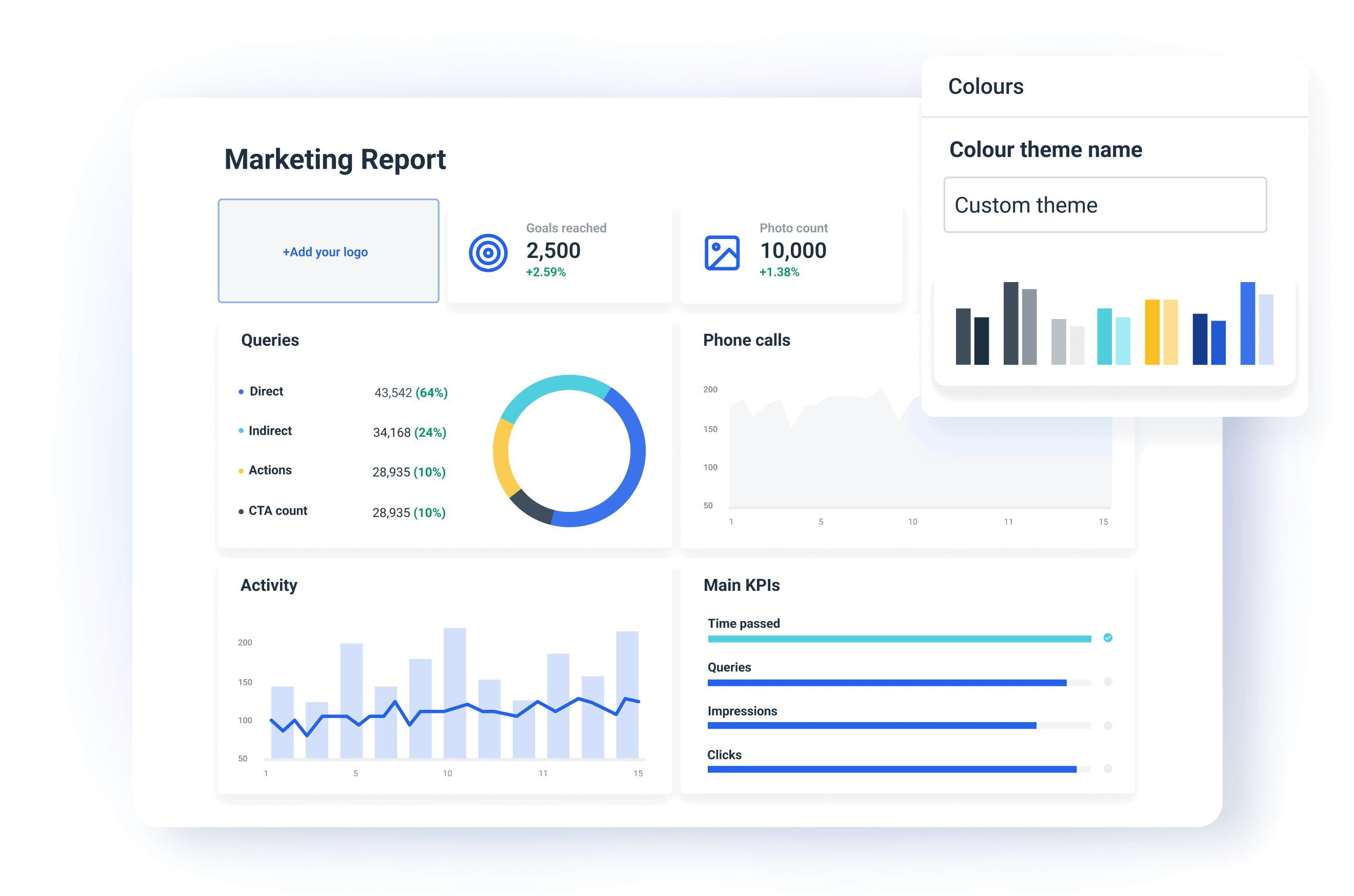This screenshot has width=1354, height=896.
Task: Select the light grey bar pair swatch
Action: 1067,341
